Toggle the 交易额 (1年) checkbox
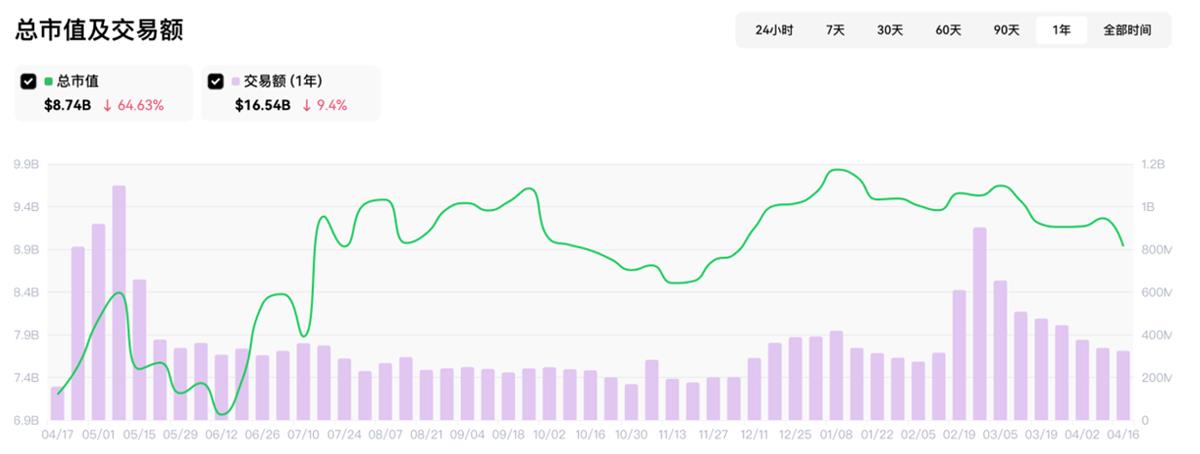Screen dimensions: 1200x454 pos(215,81)
